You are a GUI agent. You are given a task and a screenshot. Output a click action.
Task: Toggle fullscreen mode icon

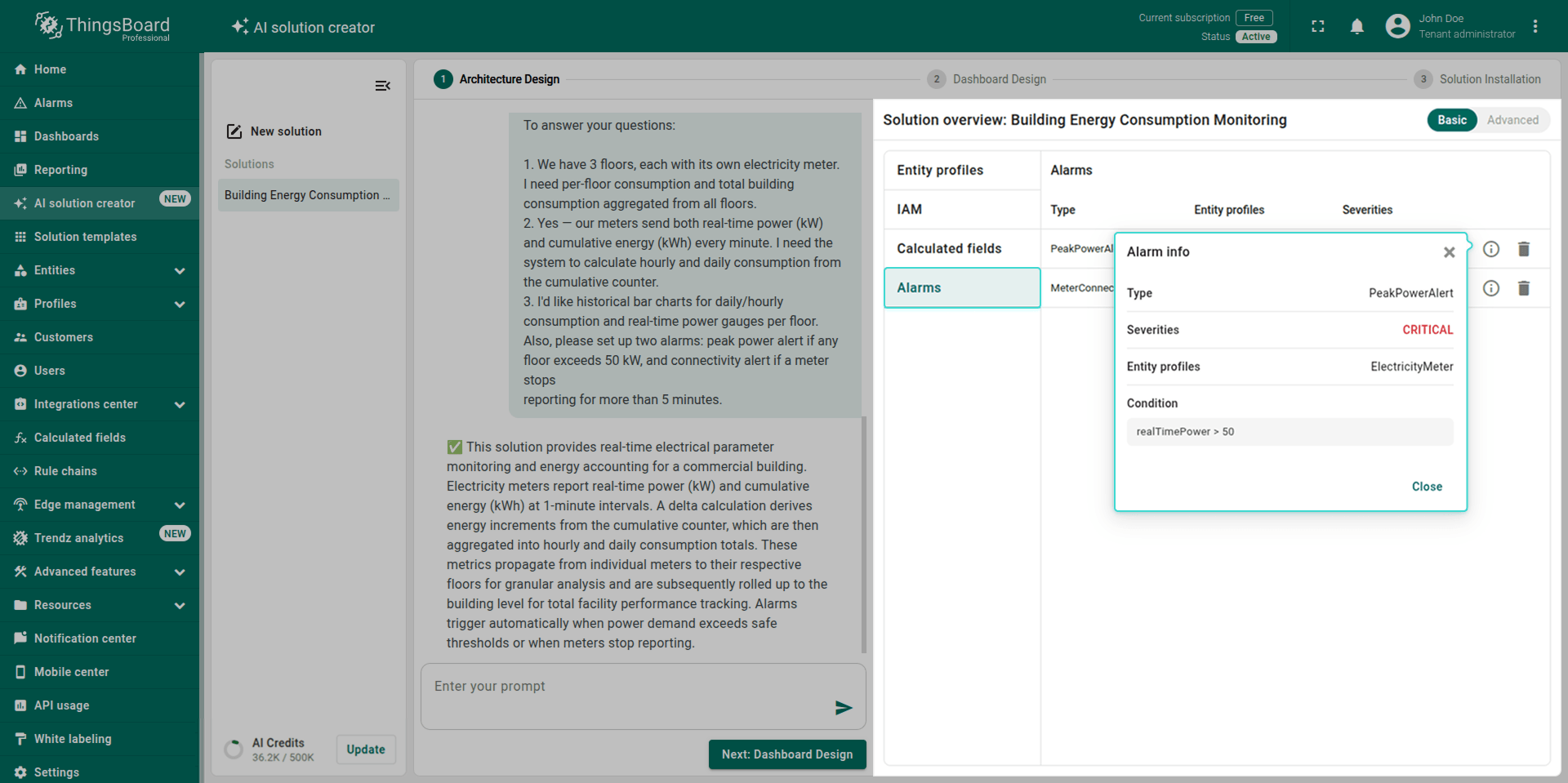1317,27
